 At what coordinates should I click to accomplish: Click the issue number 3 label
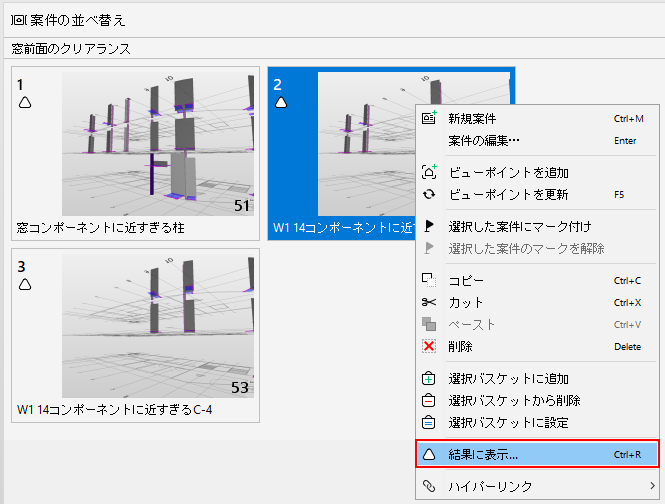pyautogui.click(x=21, y=266)
